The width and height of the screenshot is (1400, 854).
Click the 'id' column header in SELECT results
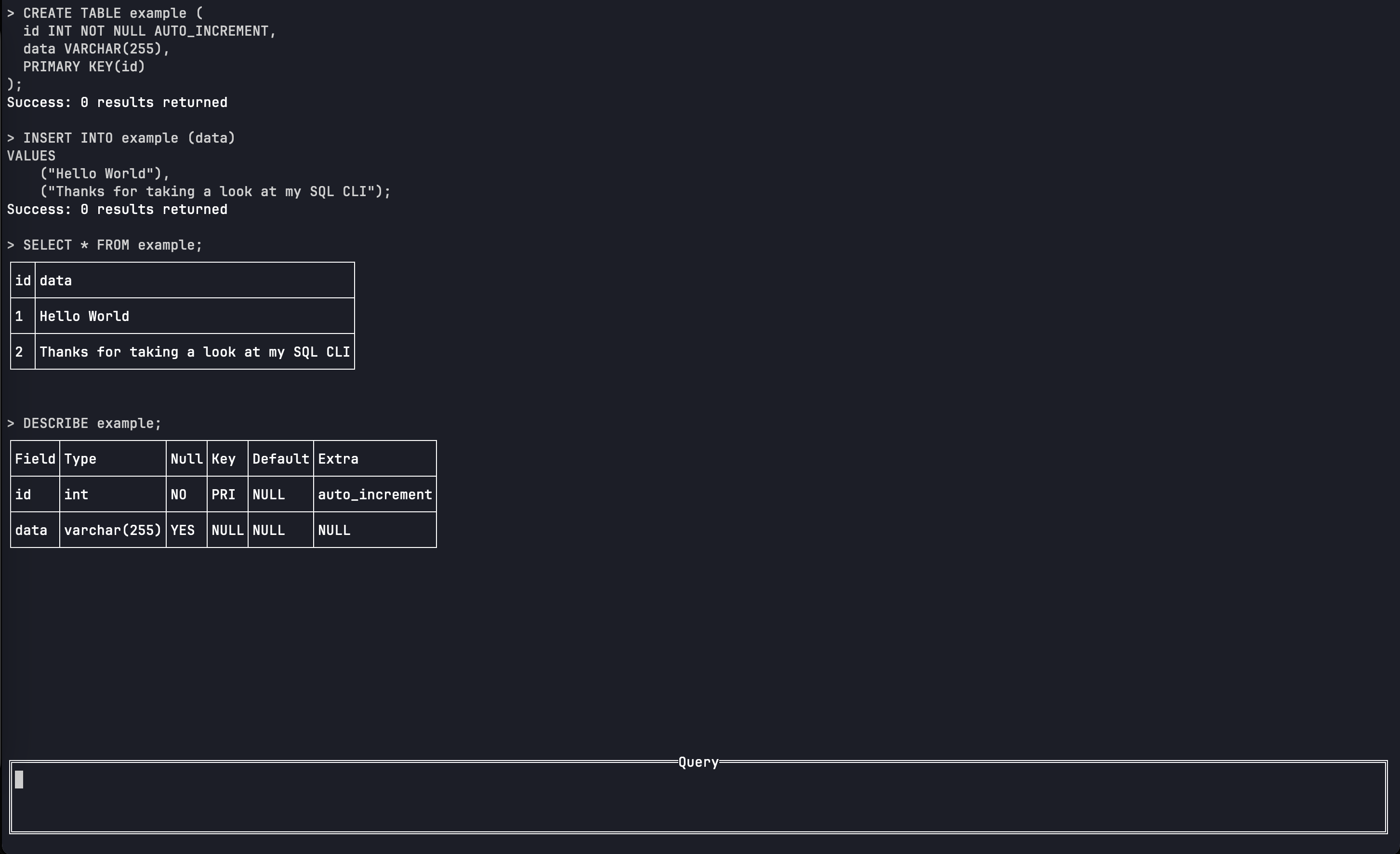click(23, 280)
